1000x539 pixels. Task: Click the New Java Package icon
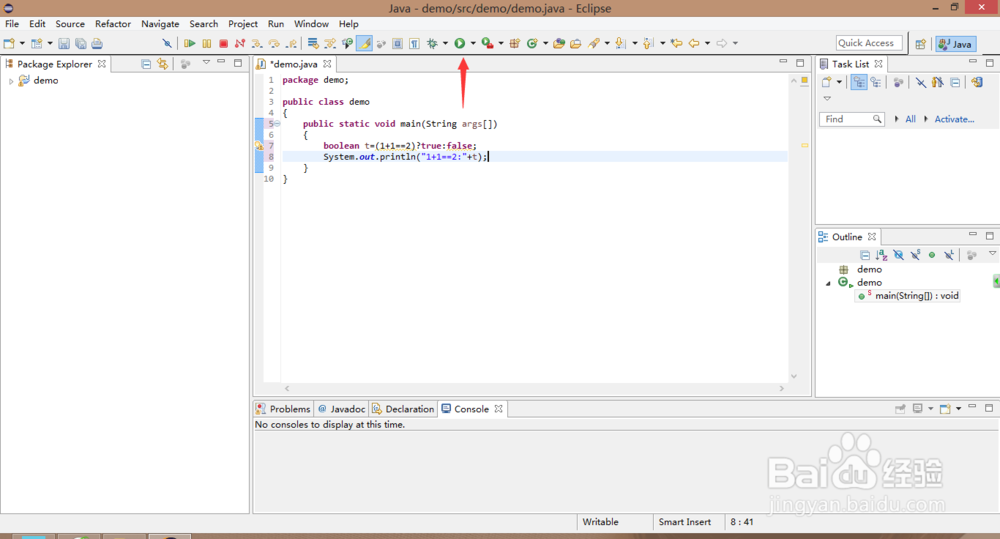pyautogui.click(x=514, y=43)
